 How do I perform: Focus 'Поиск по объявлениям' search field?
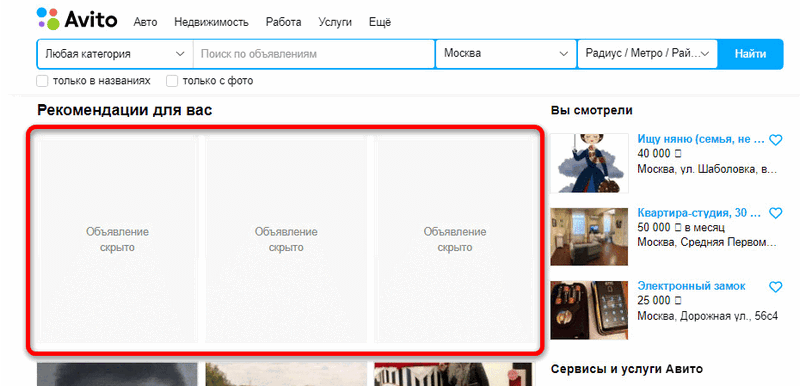(314, 54)
